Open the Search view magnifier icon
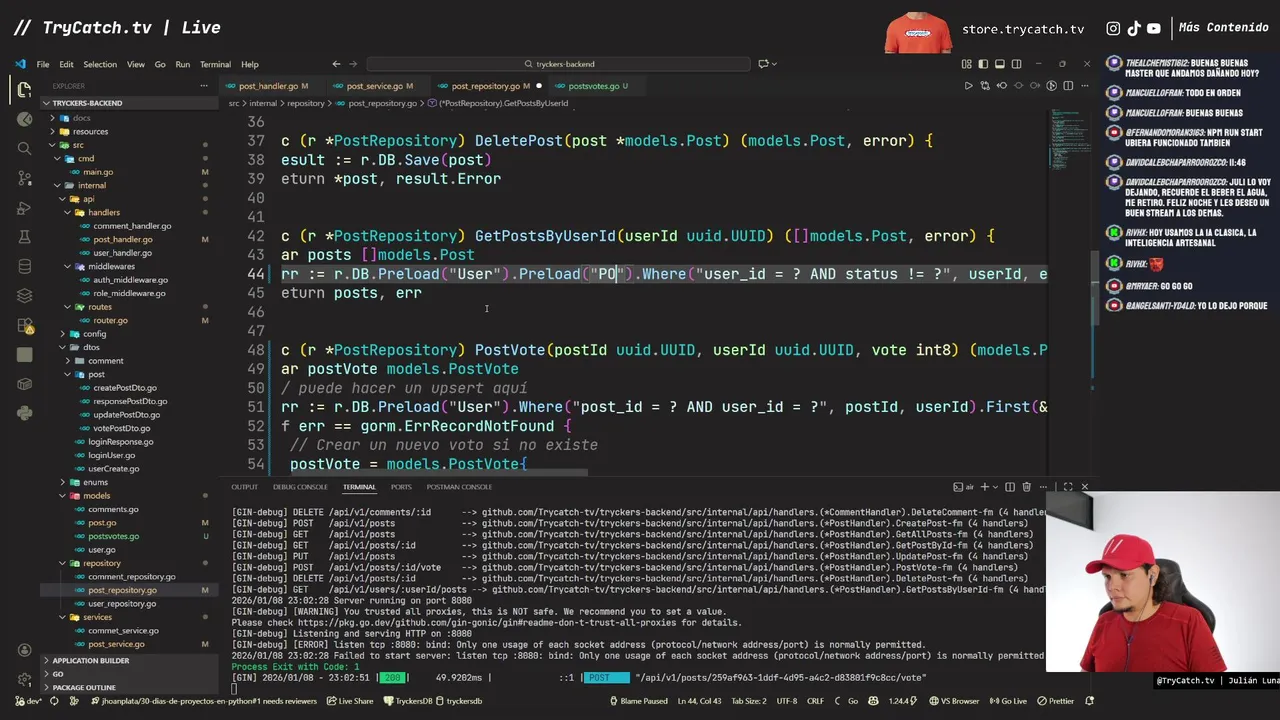Image resolution: width=1280 pixels, height=720 pixels. pos(24,148)
